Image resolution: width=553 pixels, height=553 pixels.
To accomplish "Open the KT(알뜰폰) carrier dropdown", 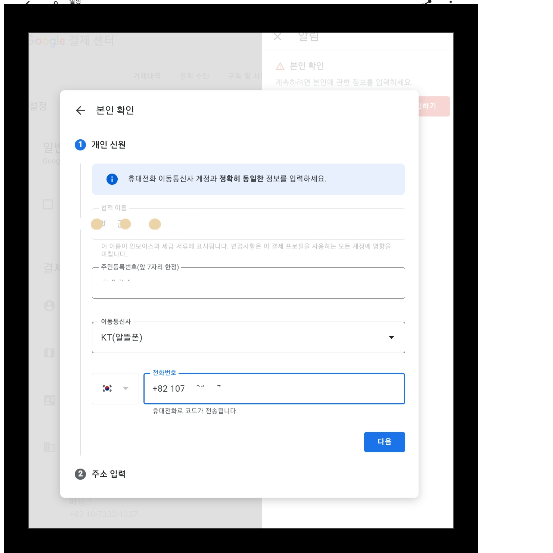I will point(248,337).
